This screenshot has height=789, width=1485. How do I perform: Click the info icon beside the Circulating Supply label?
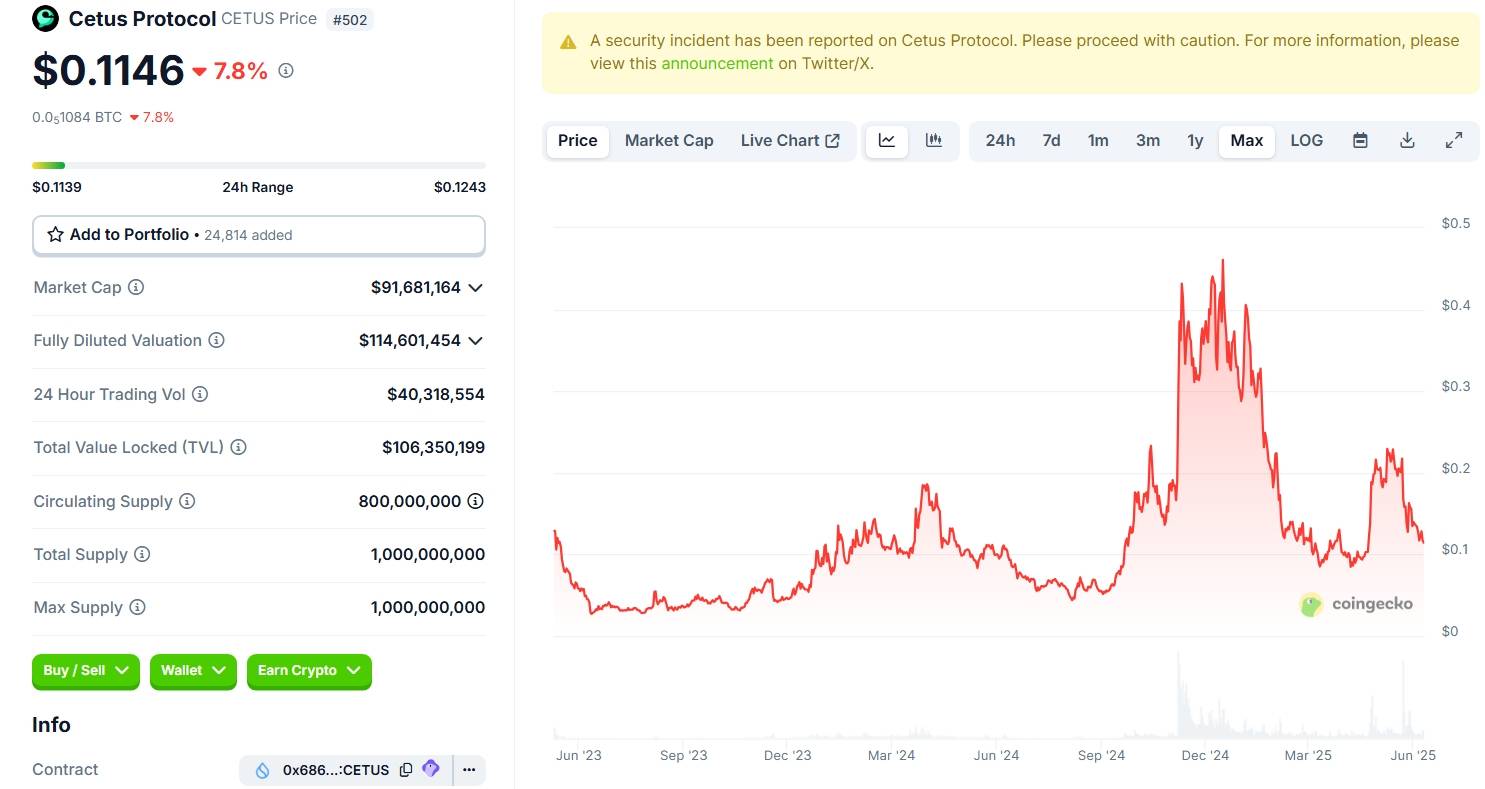[187, 501]
